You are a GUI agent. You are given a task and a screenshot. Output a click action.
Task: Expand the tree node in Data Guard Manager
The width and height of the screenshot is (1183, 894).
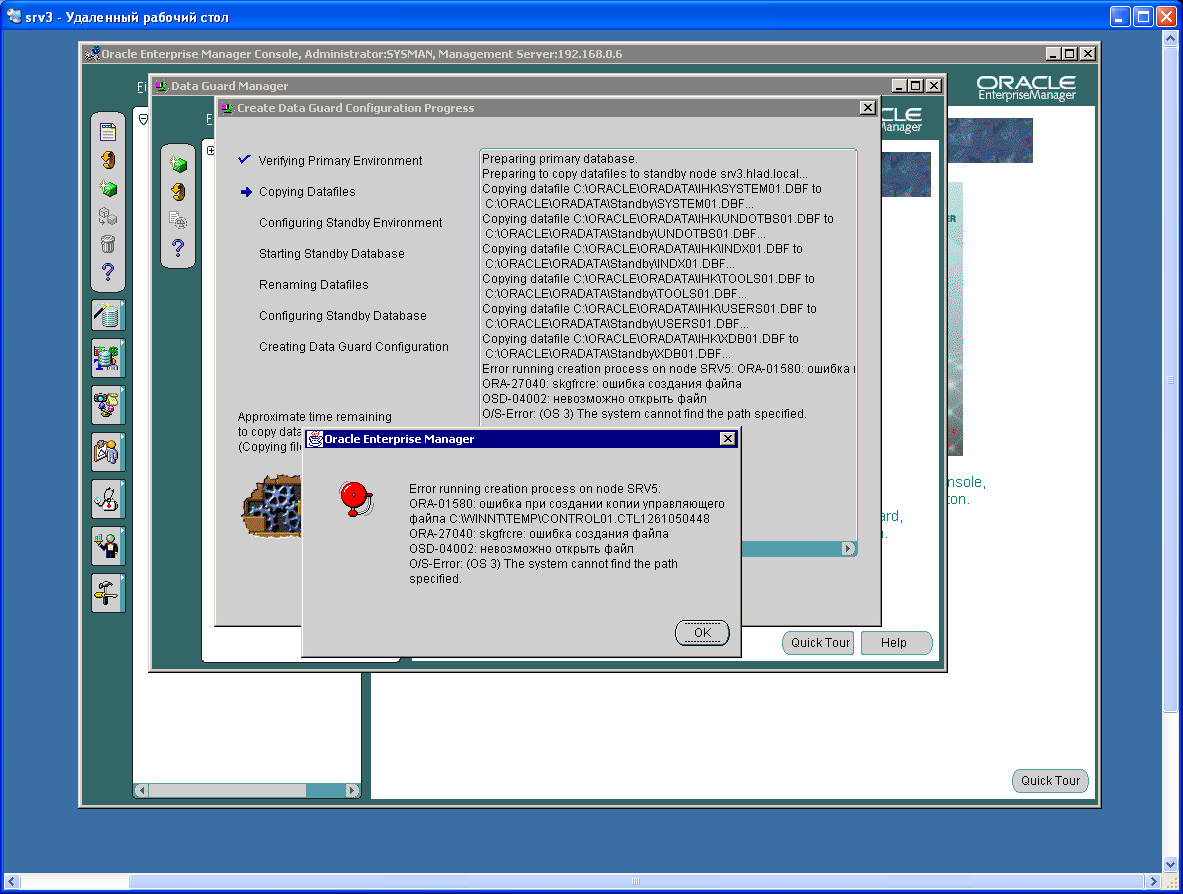(x=210, y=151)
